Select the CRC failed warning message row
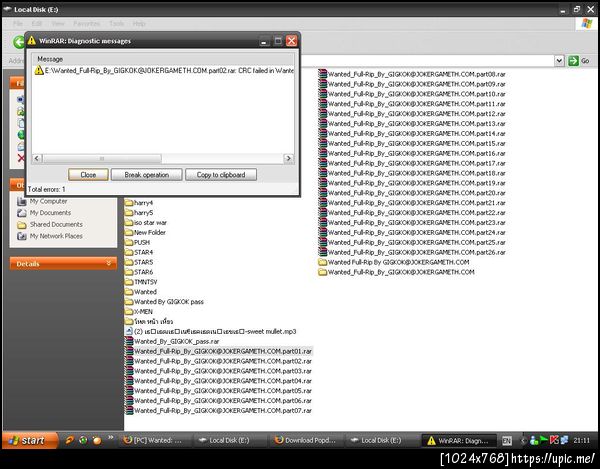The image size is (600, 469). (x=163, y=70)
